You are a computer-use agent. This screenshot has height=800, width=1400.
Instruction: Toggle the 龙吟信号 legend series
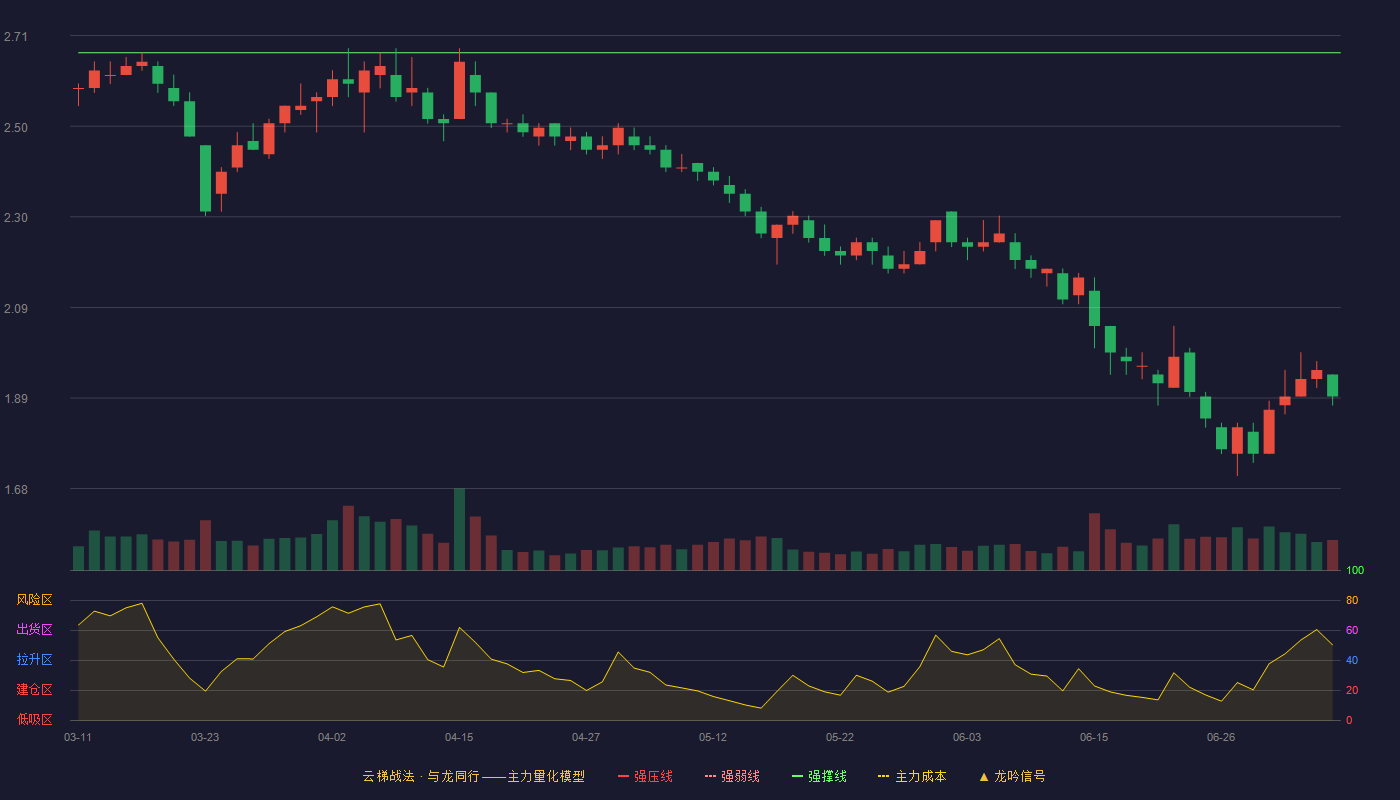point(1020,776)
